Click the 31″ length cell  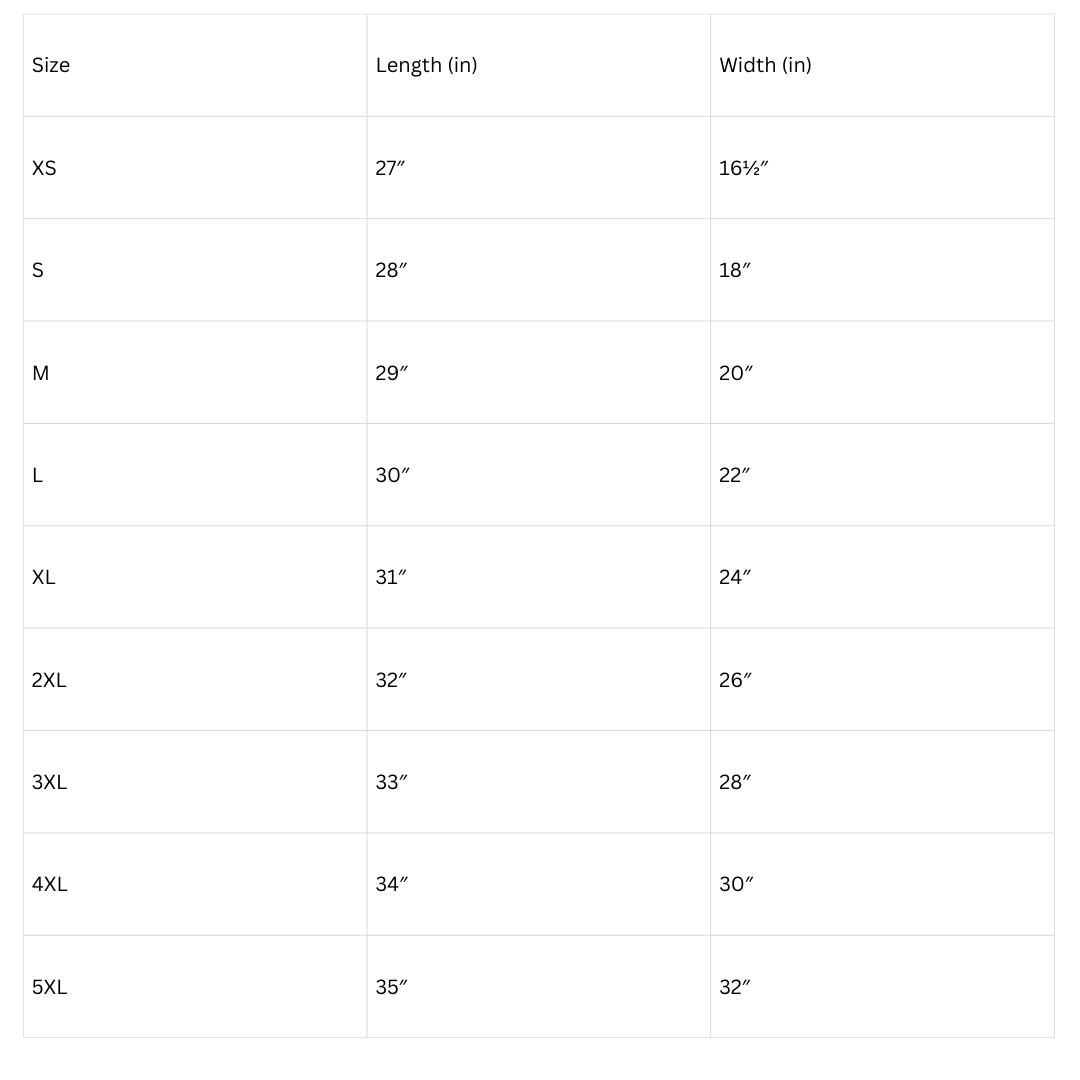click(391, 578)
